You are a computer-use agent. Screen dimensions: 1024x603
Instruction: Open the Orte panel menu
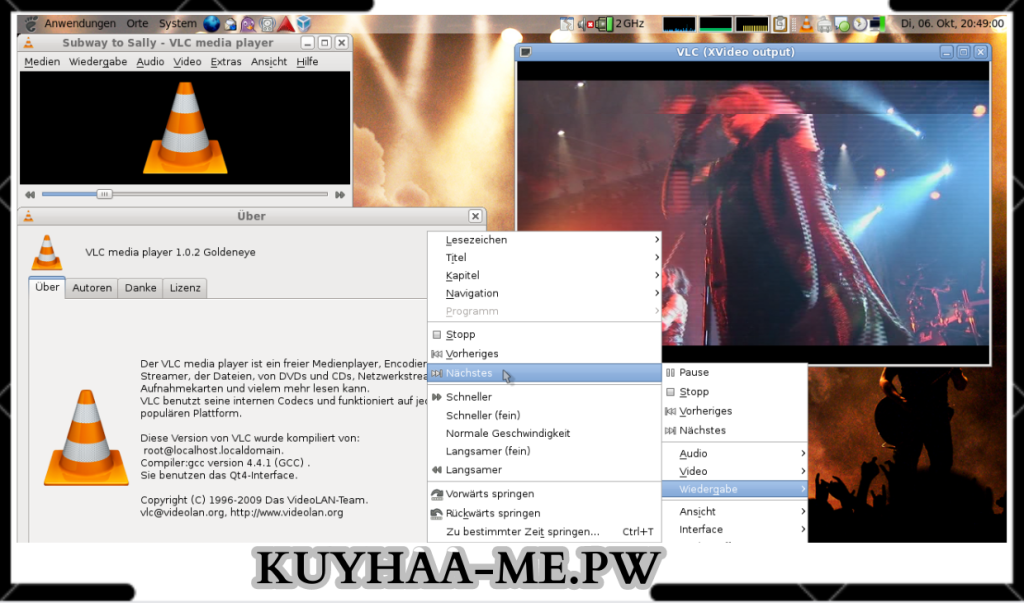click(137, 24)
